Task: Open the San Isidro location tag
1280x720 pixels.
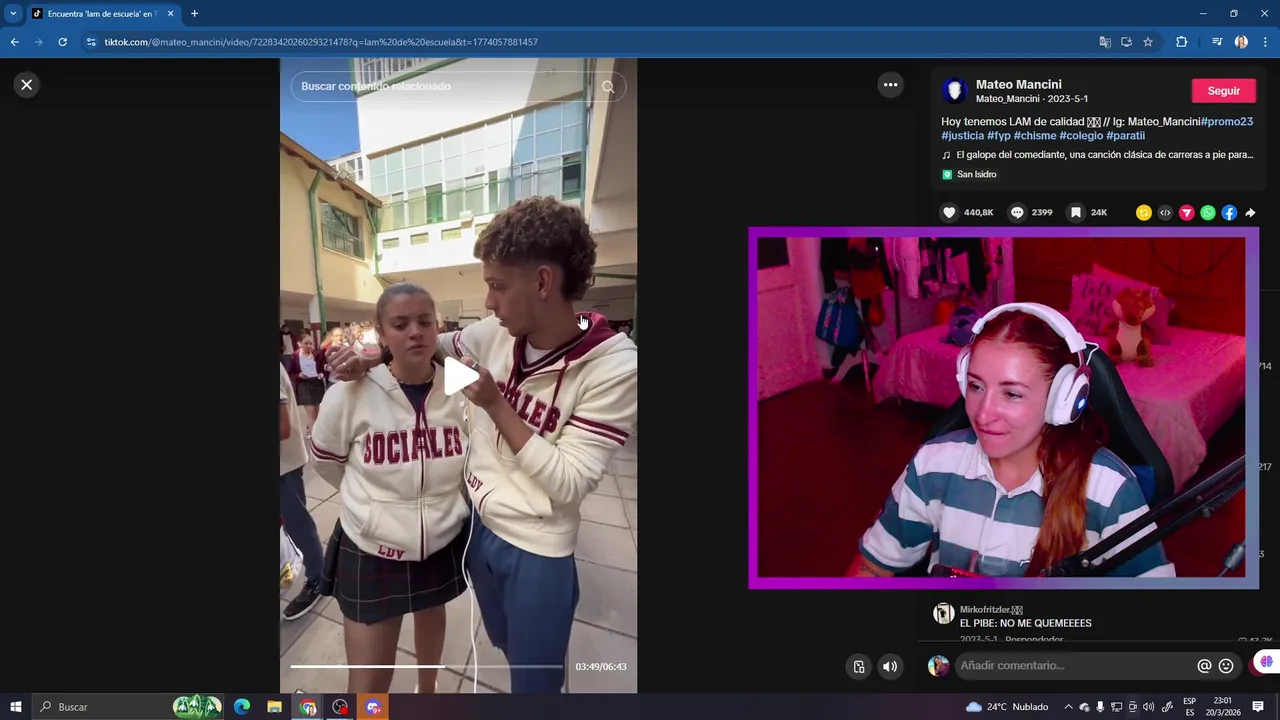Action: click(x=969, y=174)
